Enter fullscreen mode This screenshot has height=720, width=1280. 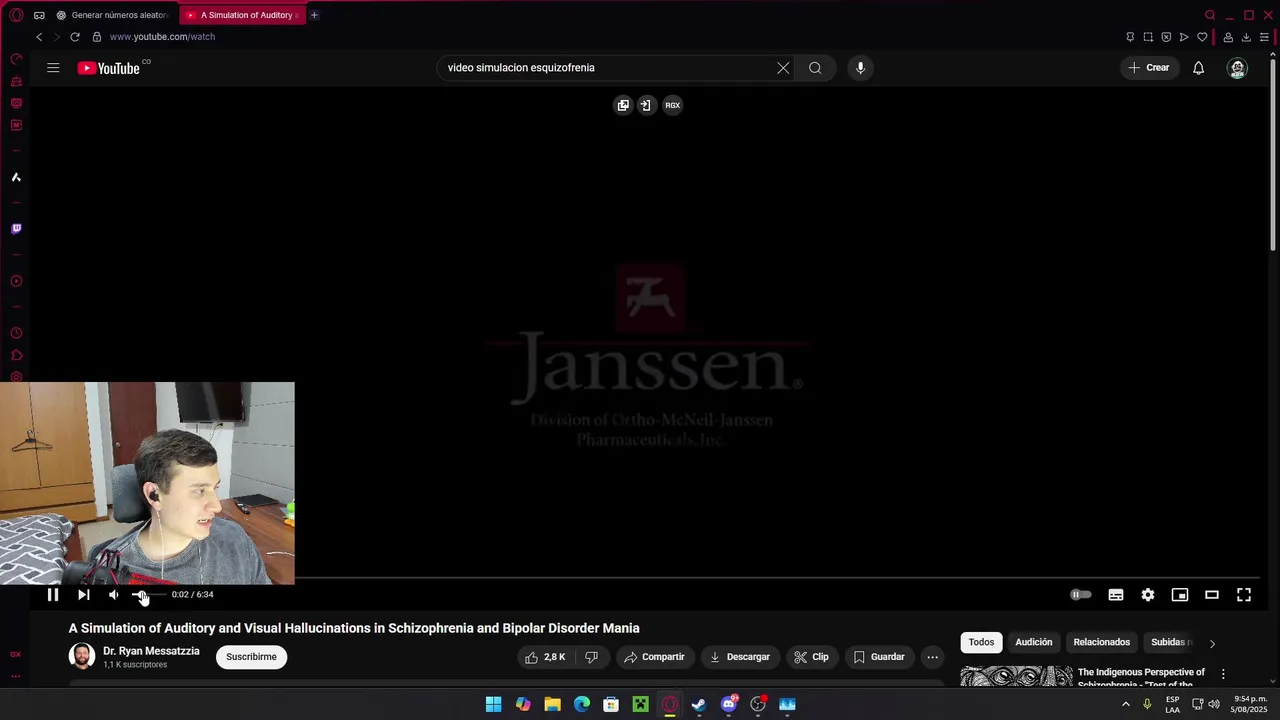(x=1244, y=594)
